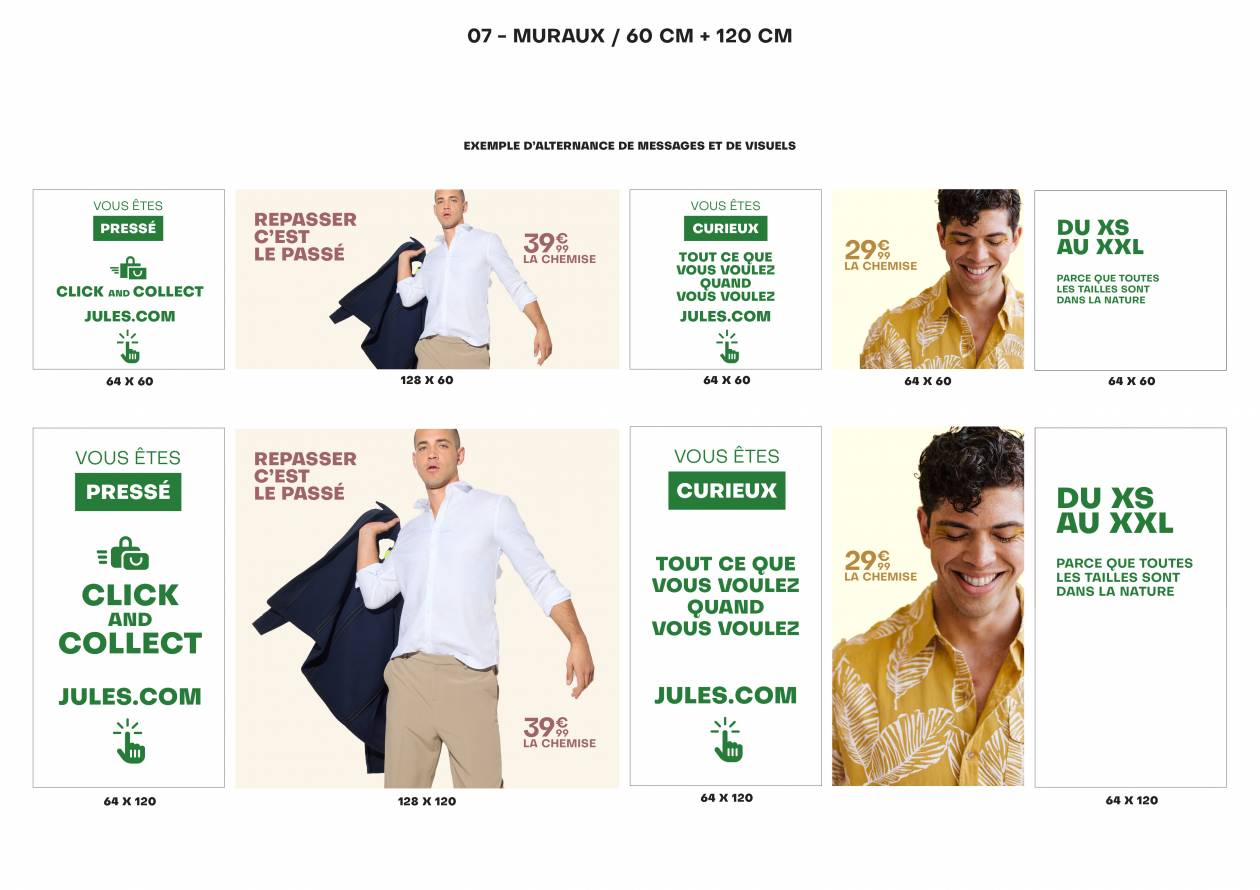The image size is (1260, 890).
Task: Click the shopping bag icon in small PRESSÉ panel
Action: point(129,268)
